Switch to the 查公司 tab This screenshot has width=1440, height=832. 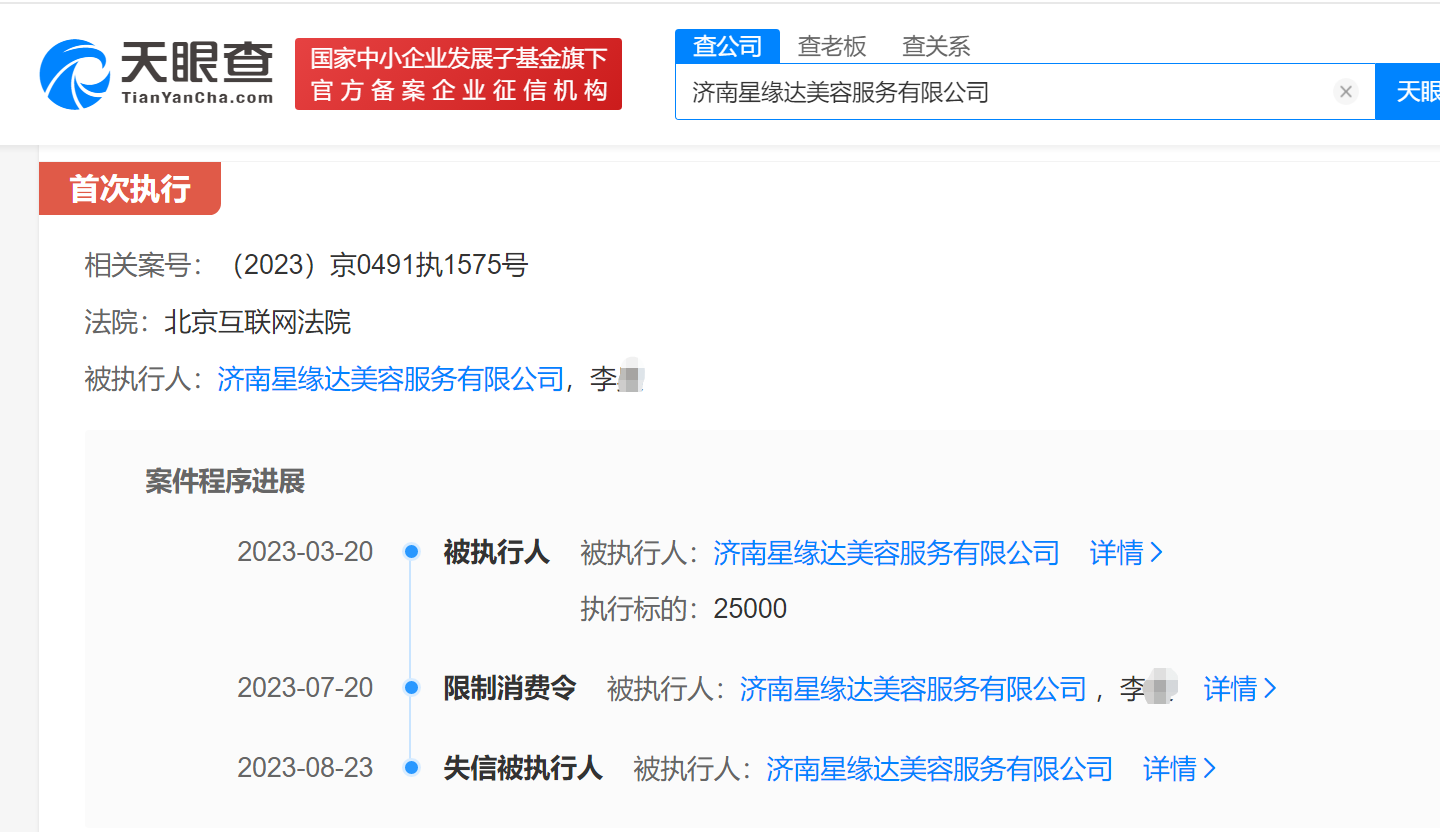tap(727, 46)
